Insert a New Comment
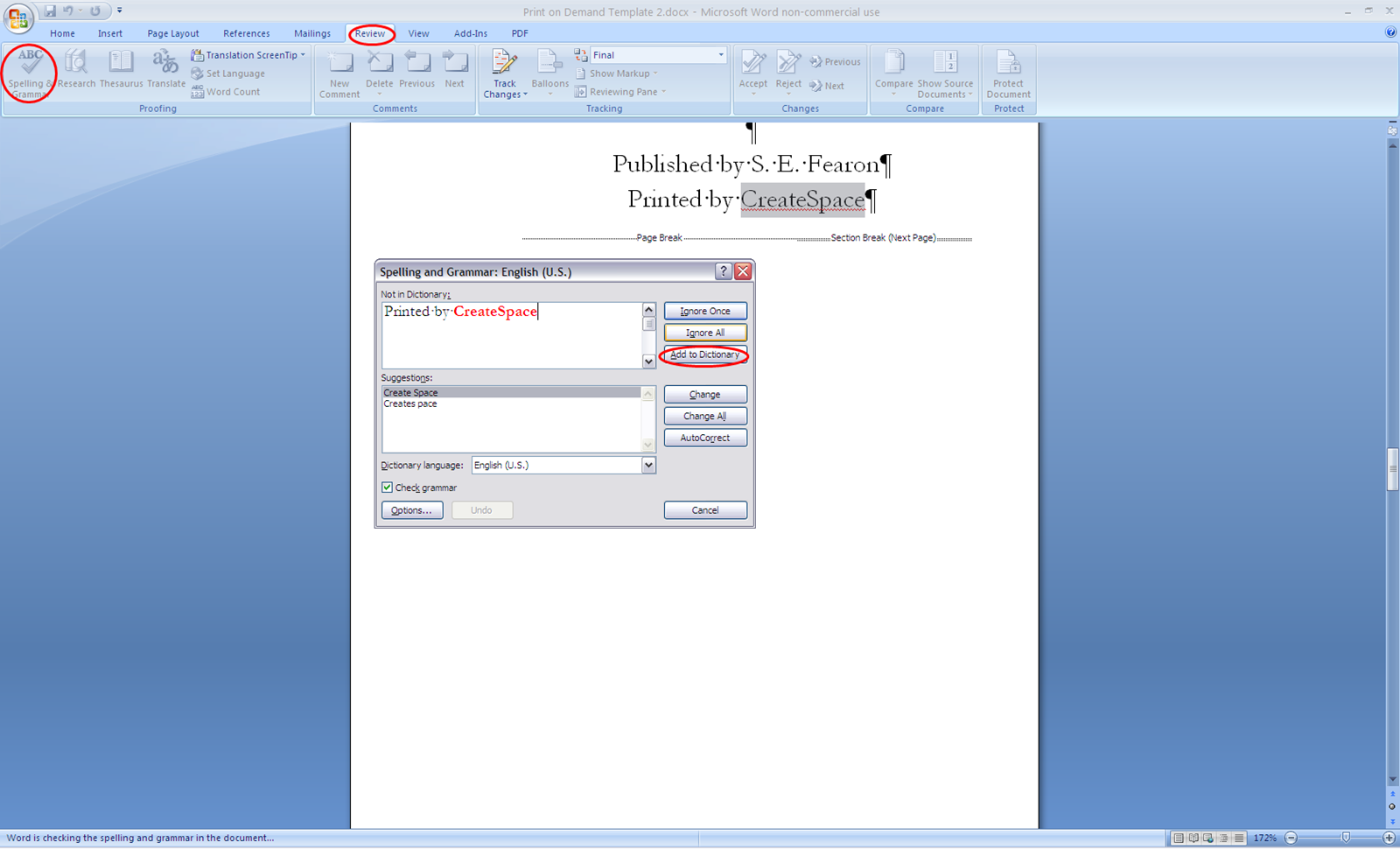The image size is (1400, 849). [339, 70]
